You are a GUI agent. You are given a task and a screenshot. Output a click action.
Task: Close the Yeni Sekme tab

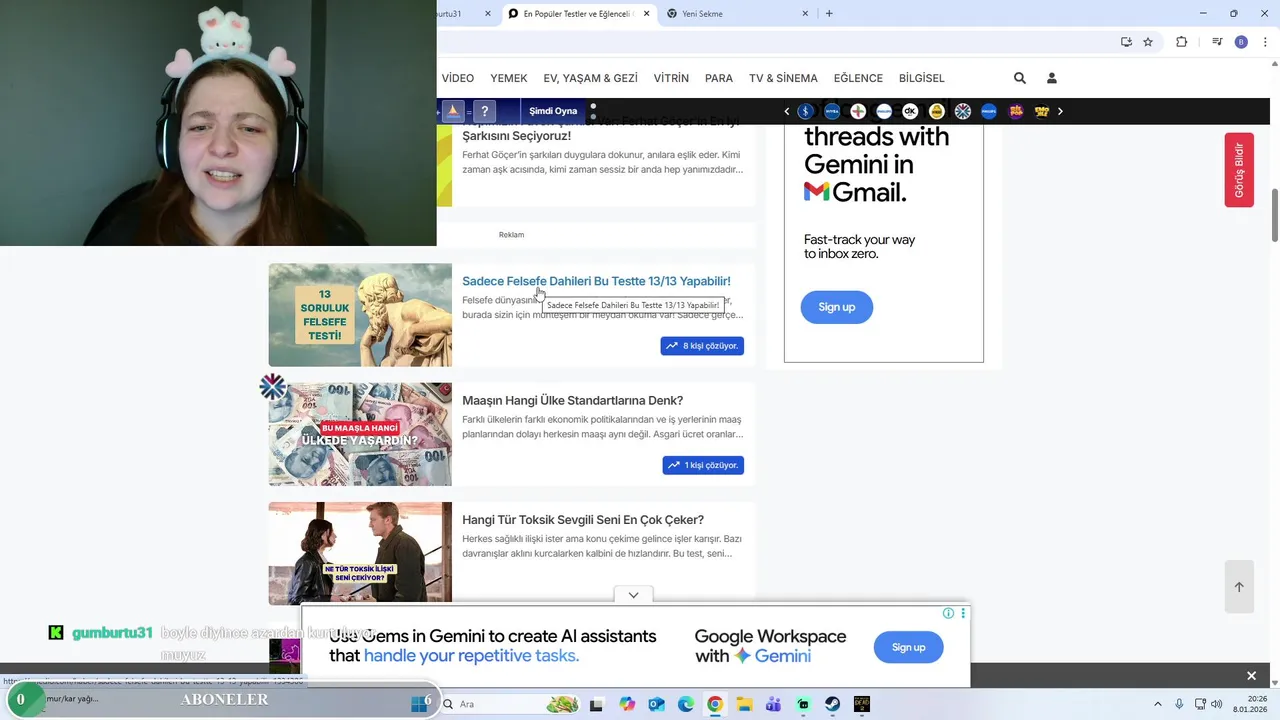pos(805,14)
